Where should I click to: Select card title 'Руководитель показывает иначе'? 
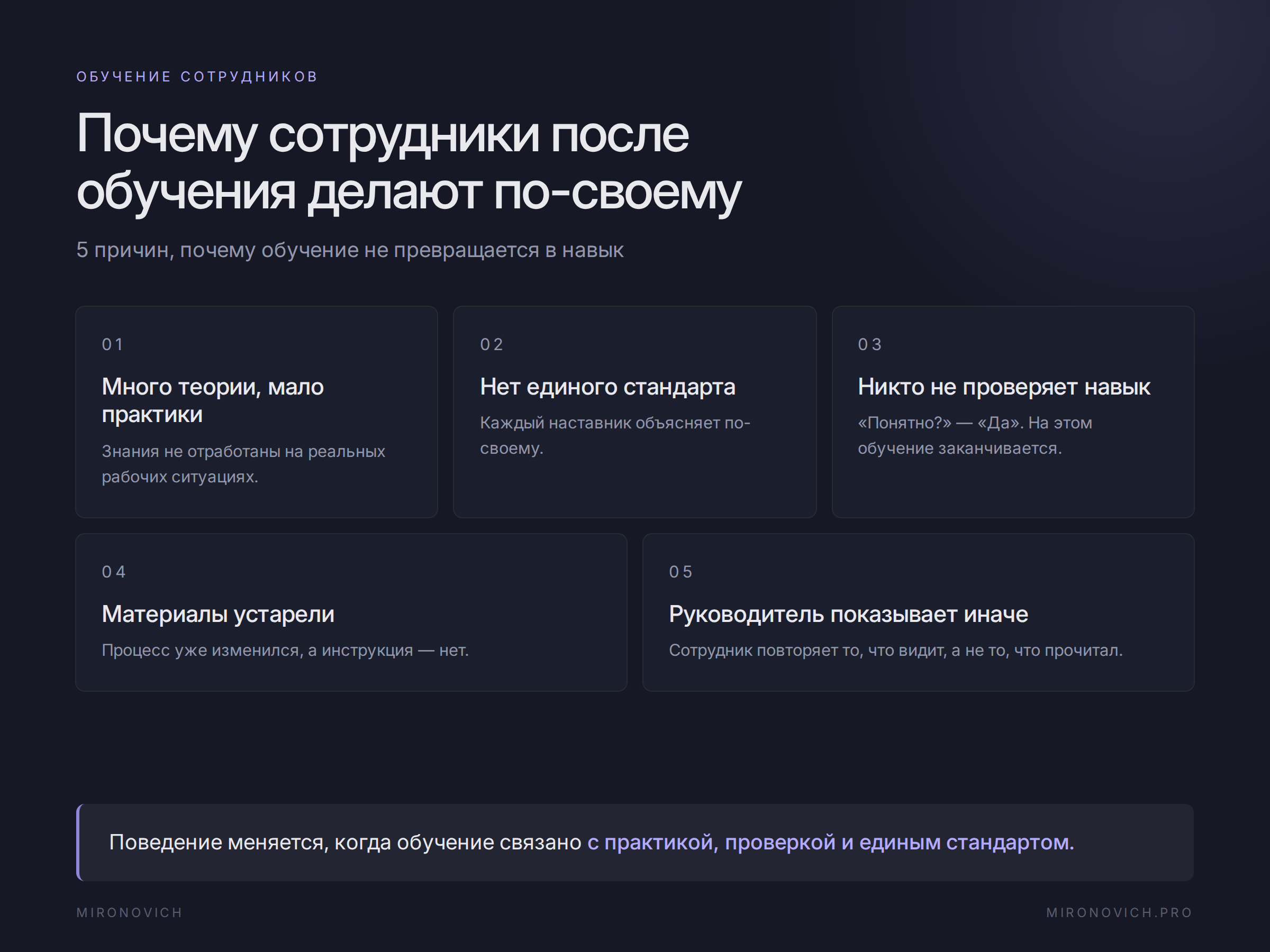[x=848, y=615]
